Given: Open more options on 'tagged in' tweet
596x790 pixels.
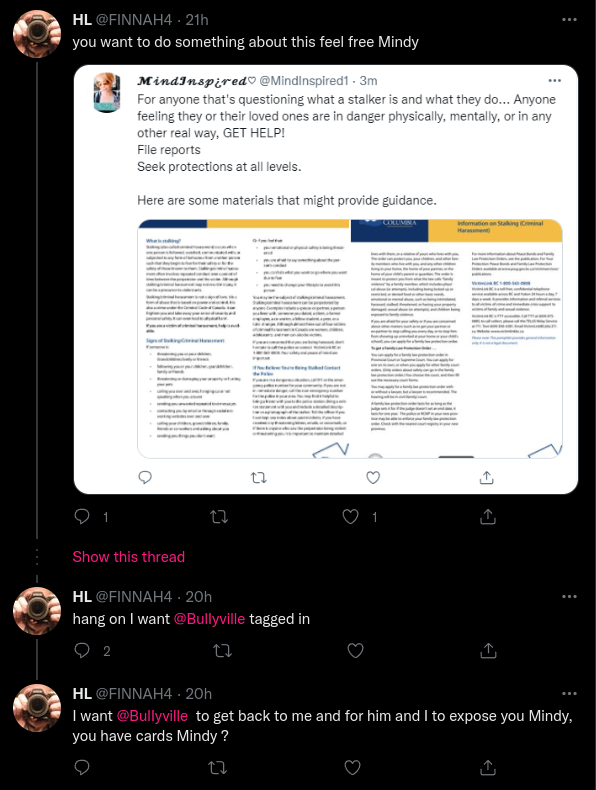Looking at the screenshot, I should click(569, 597).
